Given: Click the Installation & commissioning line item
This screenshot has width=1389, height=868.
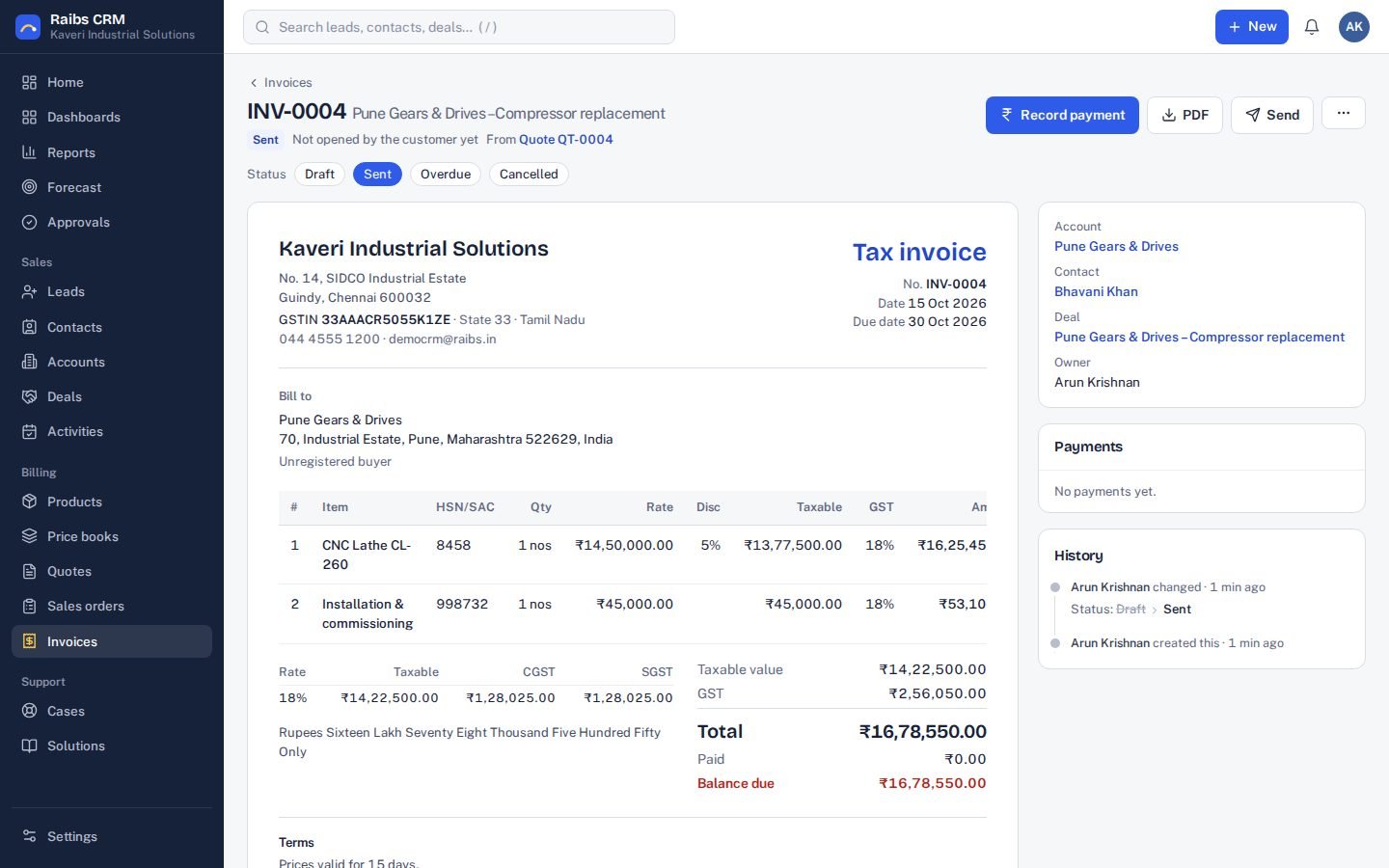Looking at the screenshot, I should pyautogui.click(x=368, y=613).
